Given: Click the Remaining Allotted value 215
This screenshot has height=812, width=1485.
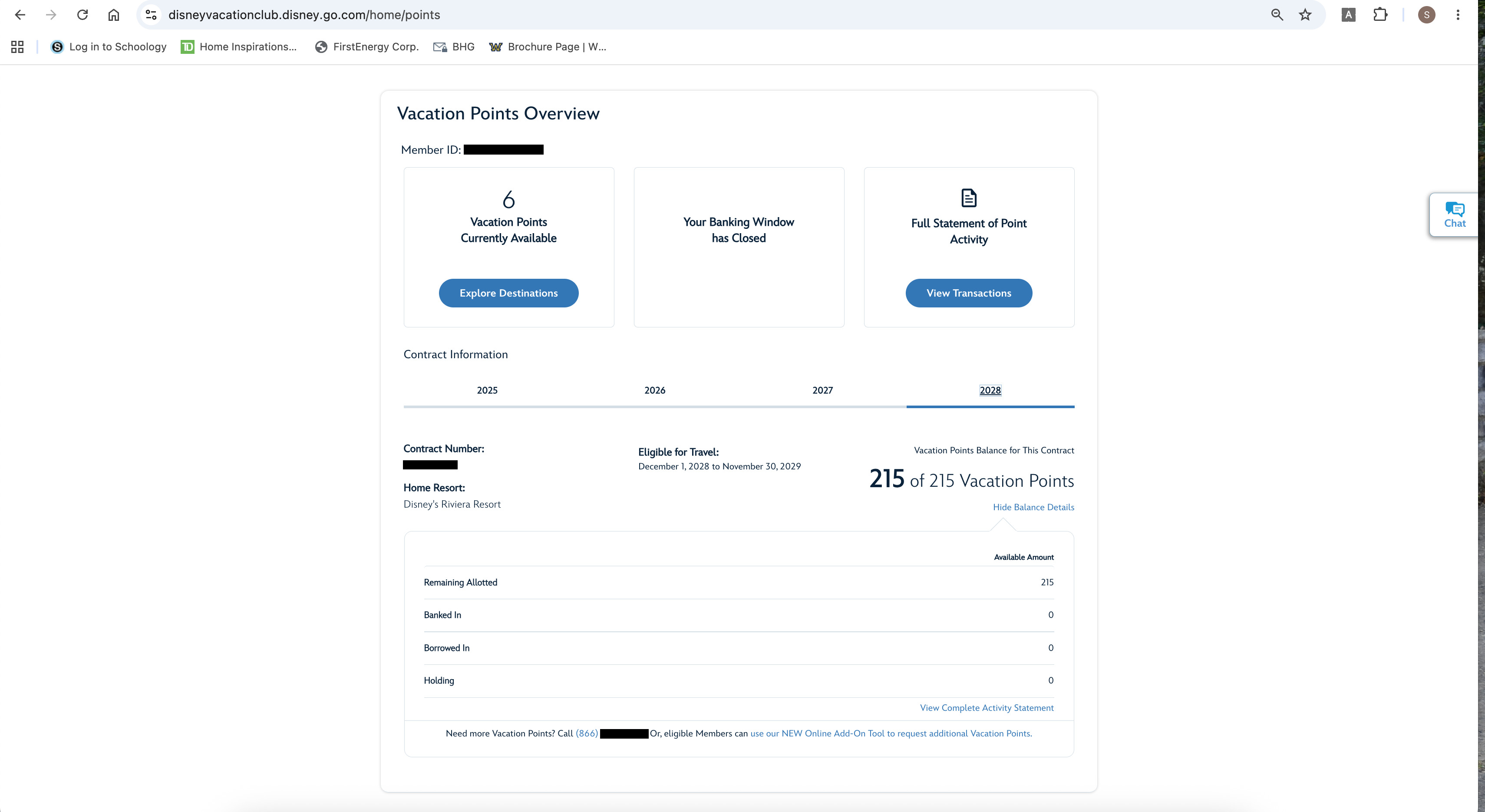Looking at the screenshot, I should (1047, 582).
